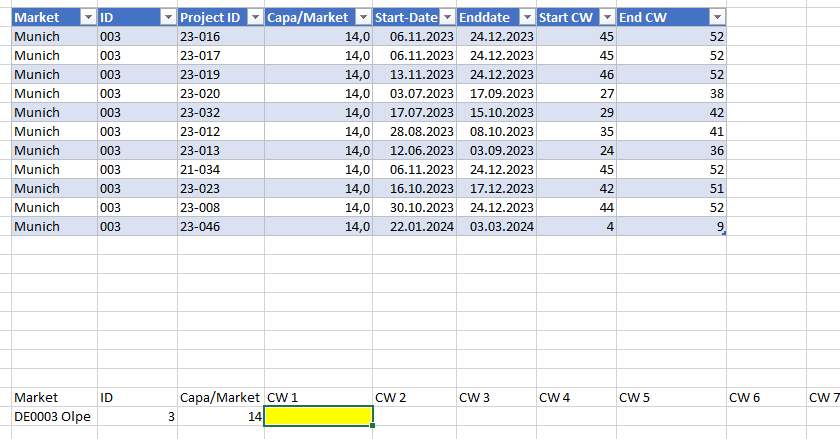Select the DE0003 Olpe cell
The image size is (840, 439).
54,416
